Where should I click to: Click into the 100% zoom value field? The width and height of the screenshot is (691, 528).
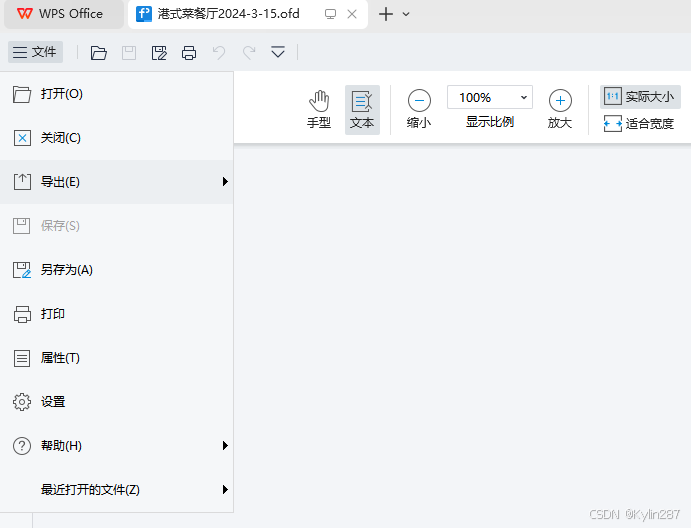pos(475,97)
